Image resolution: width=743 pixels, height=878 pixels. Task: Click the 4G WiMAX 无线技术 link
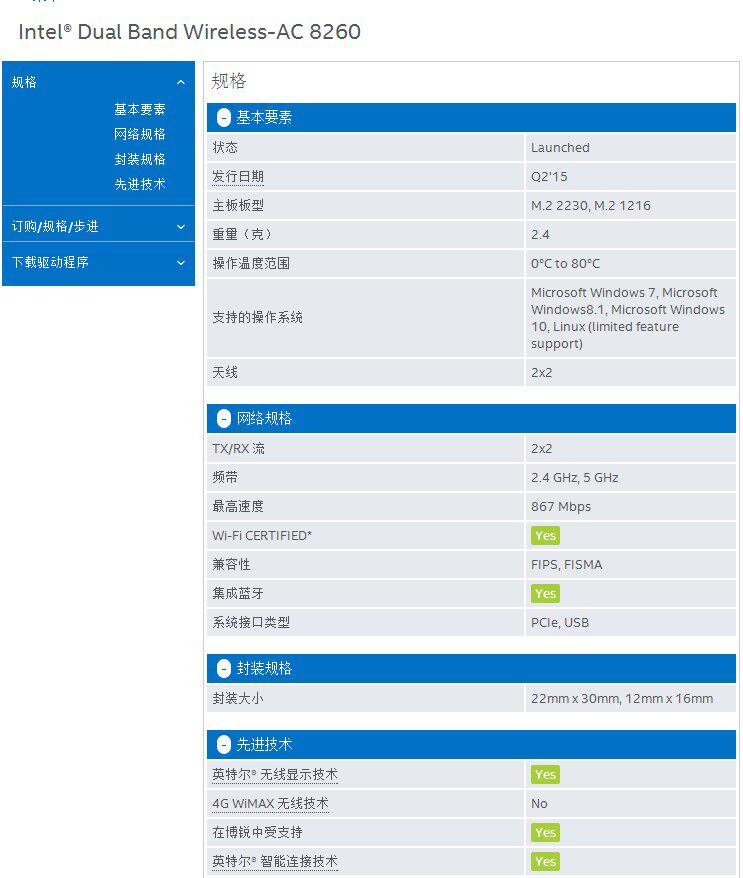coord(270,804)
